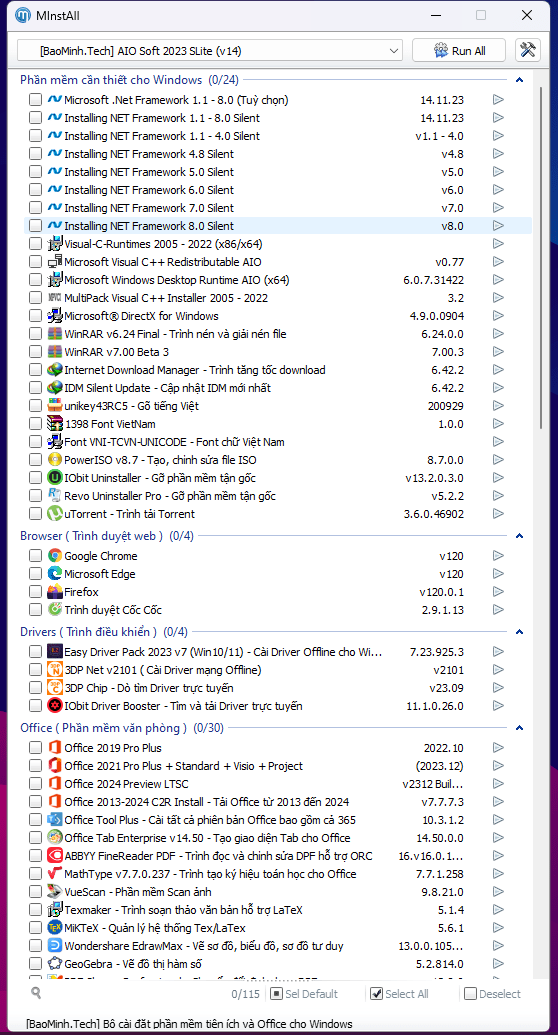Click the search magnifier icon at bottom
Viewport: 558px width, 1035px height.
coord(36,993)
